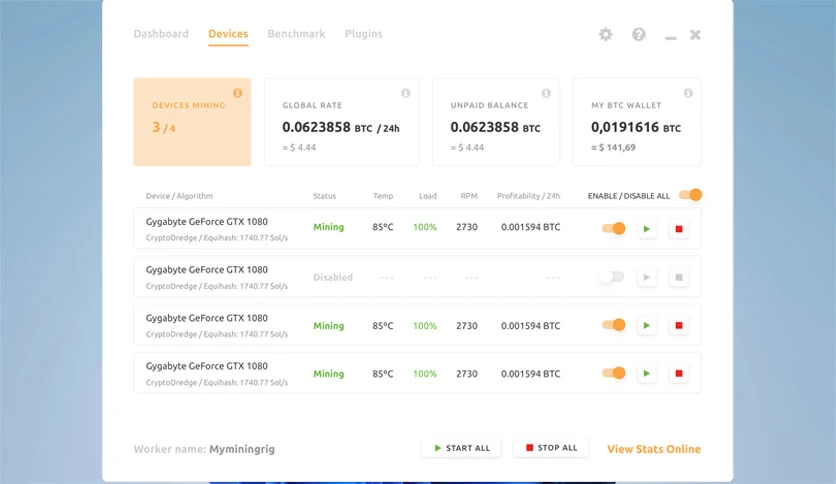Viewport: 836px width, 484px height.
Task: Show info for Devices Mining card
Action: (238, 93)
